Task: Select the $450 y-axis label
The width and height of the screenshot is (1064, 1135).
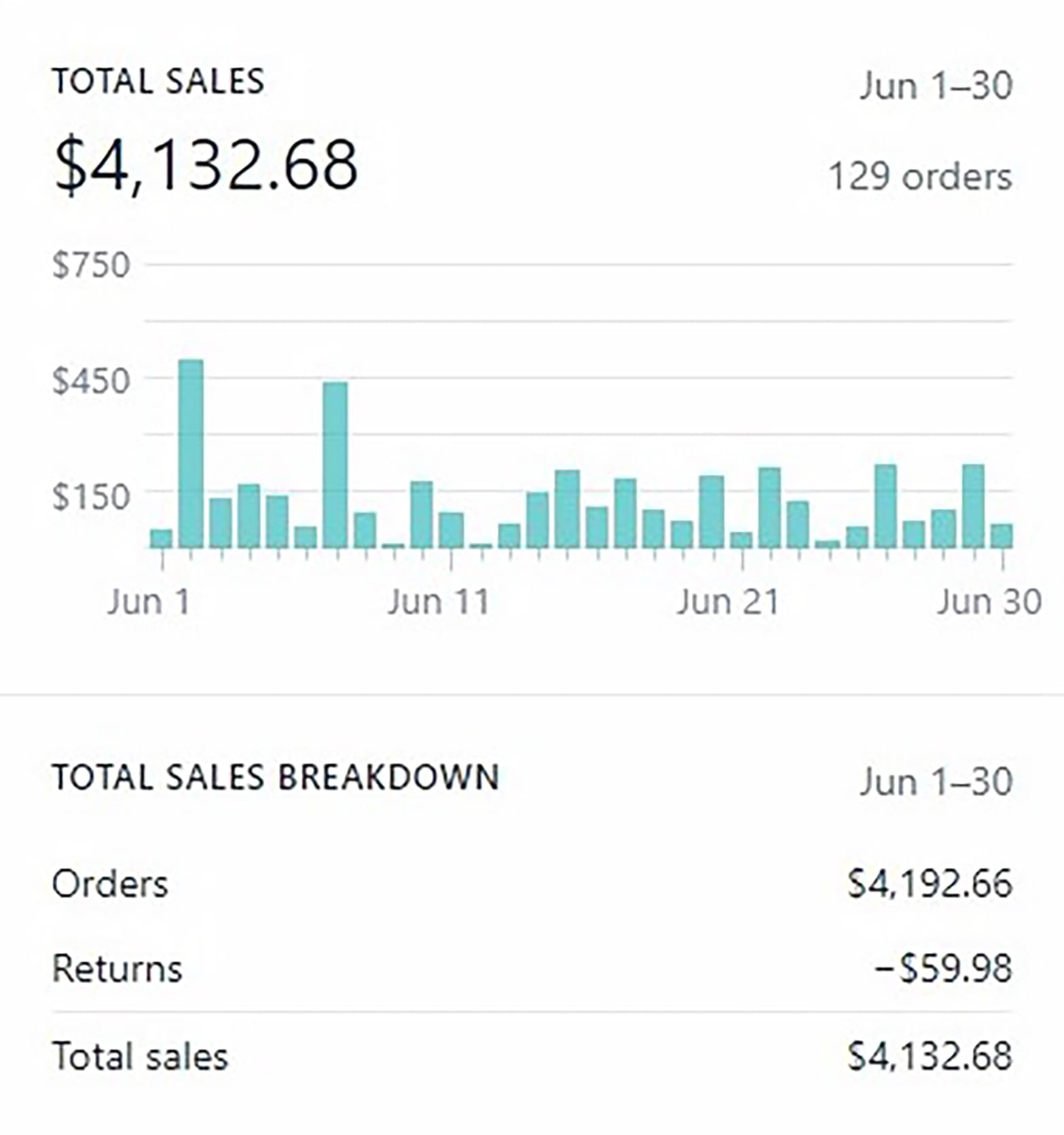Action: pyautogui.click(x=91, y=381)
